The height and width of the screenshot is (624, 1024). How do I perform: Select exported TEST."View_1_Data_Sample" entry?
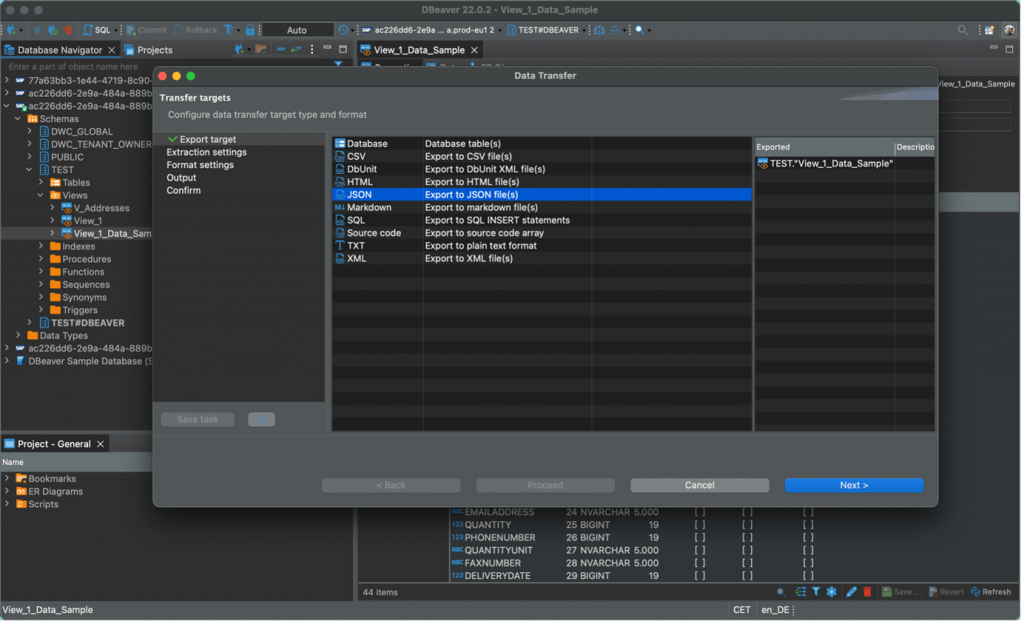click(825, 164)
